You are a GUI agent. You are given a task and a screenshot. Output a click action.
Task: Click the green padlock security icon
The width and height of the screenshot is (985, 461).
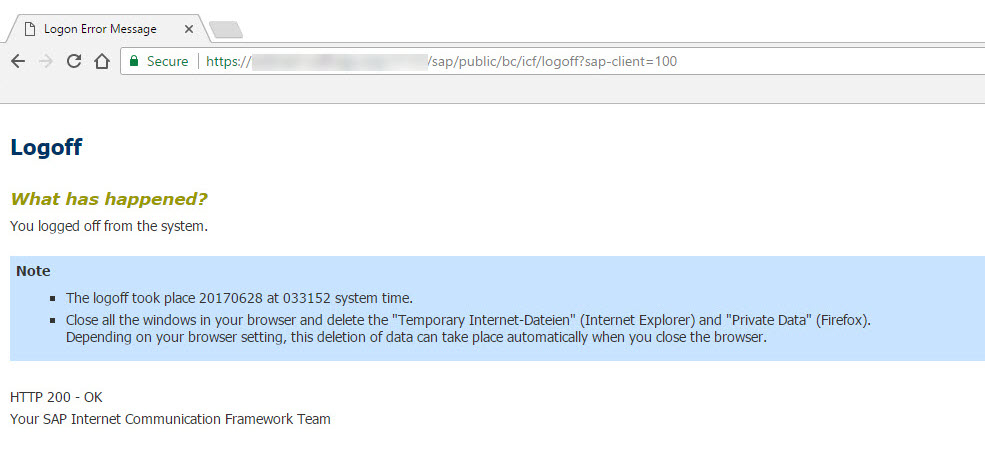(x=133, y=61)
